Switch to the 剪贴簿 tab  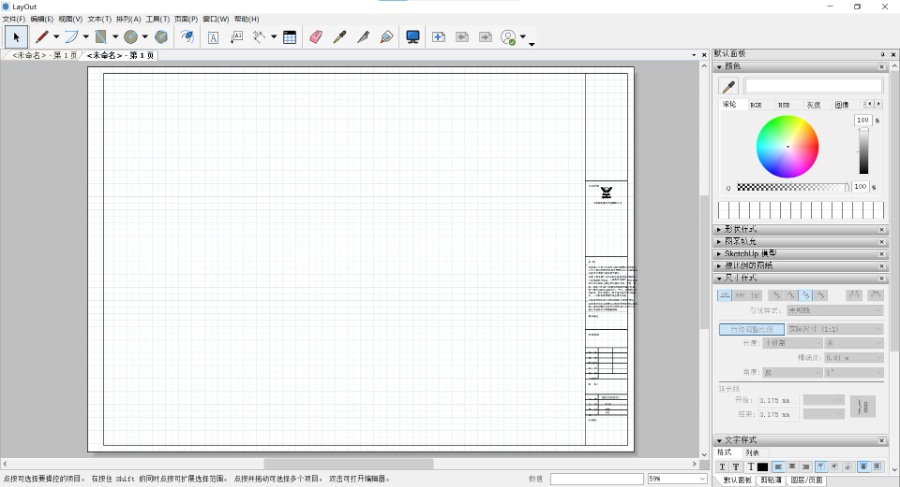tap(769, 480)
